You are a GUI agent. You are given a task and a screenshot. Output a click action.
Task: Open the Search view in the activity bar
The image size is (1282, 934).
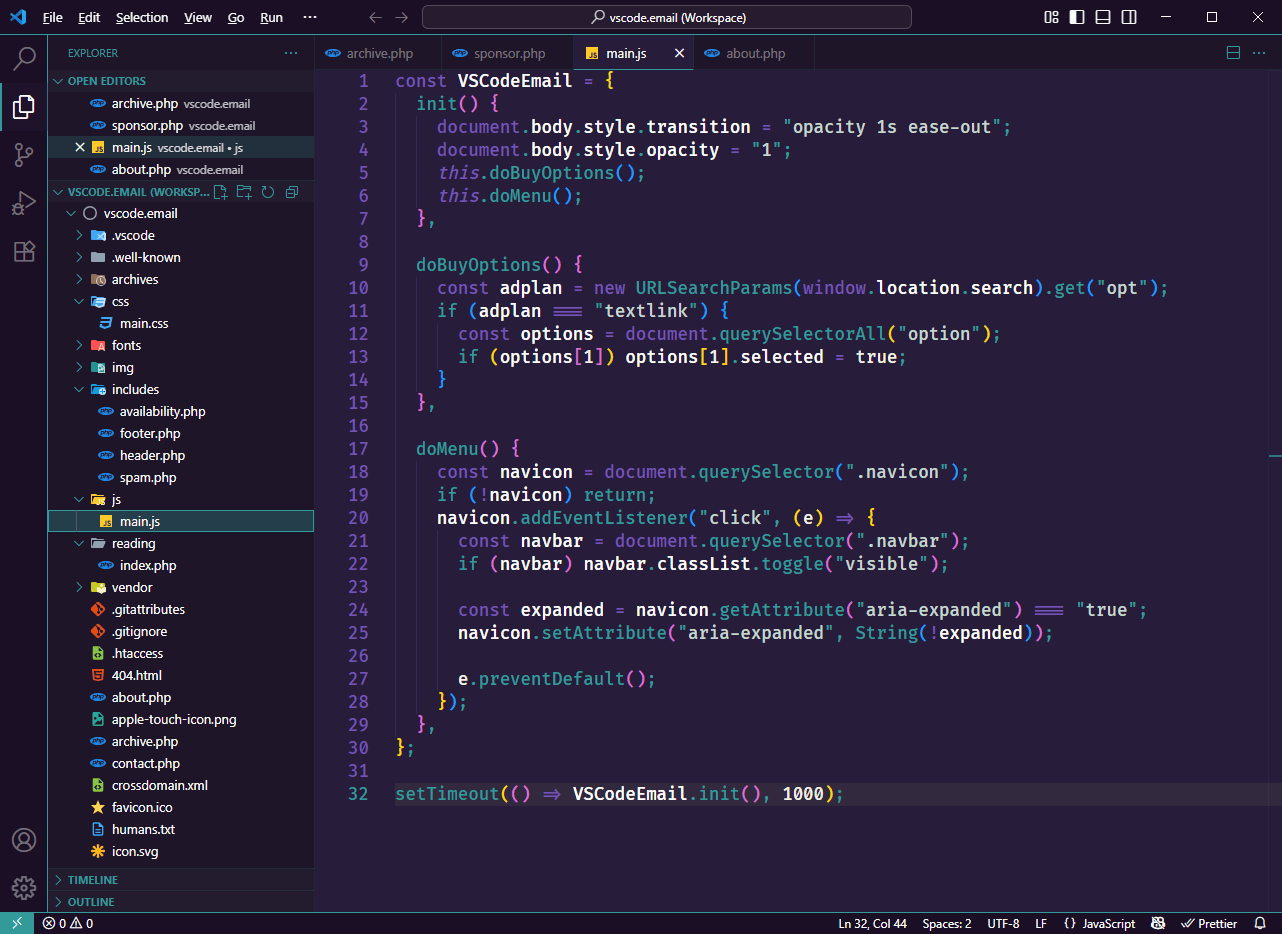click(24, 58)
